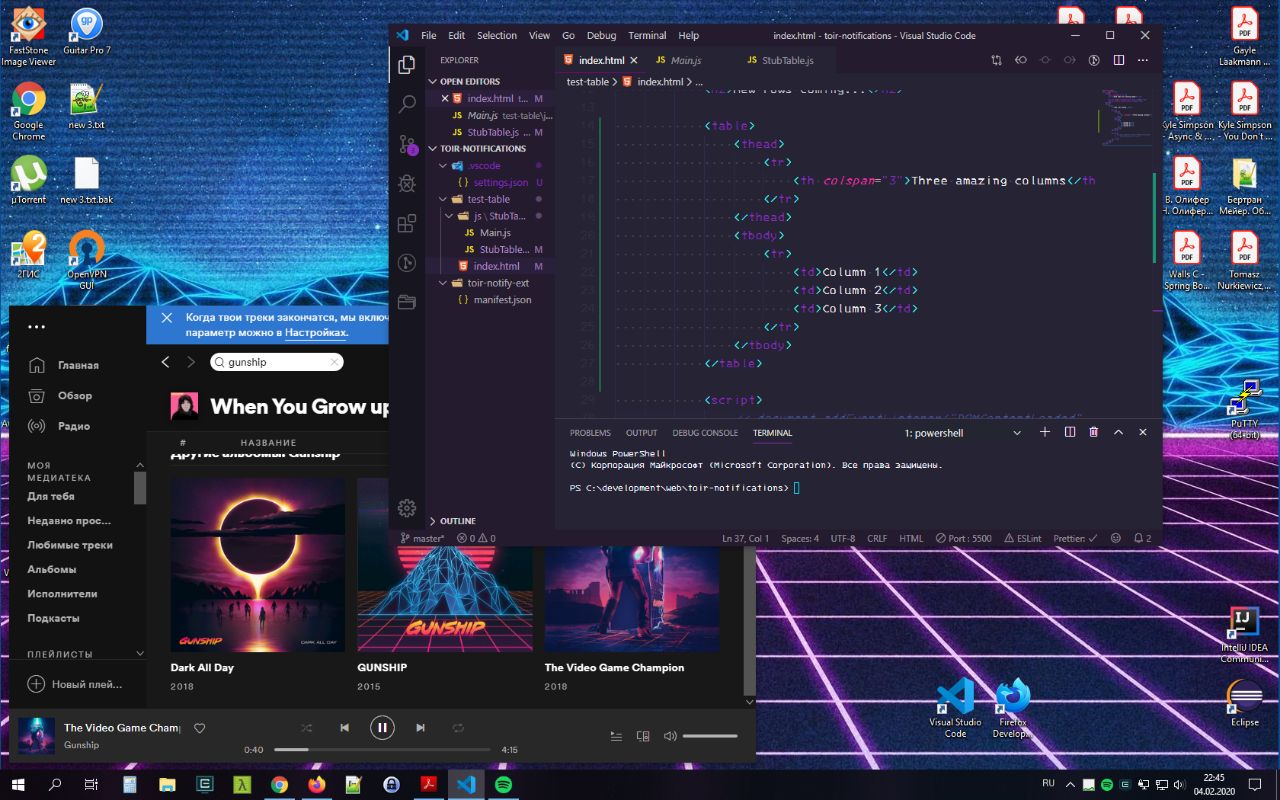Kill the terminal with the trash icon
Viewport: 1280px width, 800px height.
pyautogui.click(x=1094, y=432)
